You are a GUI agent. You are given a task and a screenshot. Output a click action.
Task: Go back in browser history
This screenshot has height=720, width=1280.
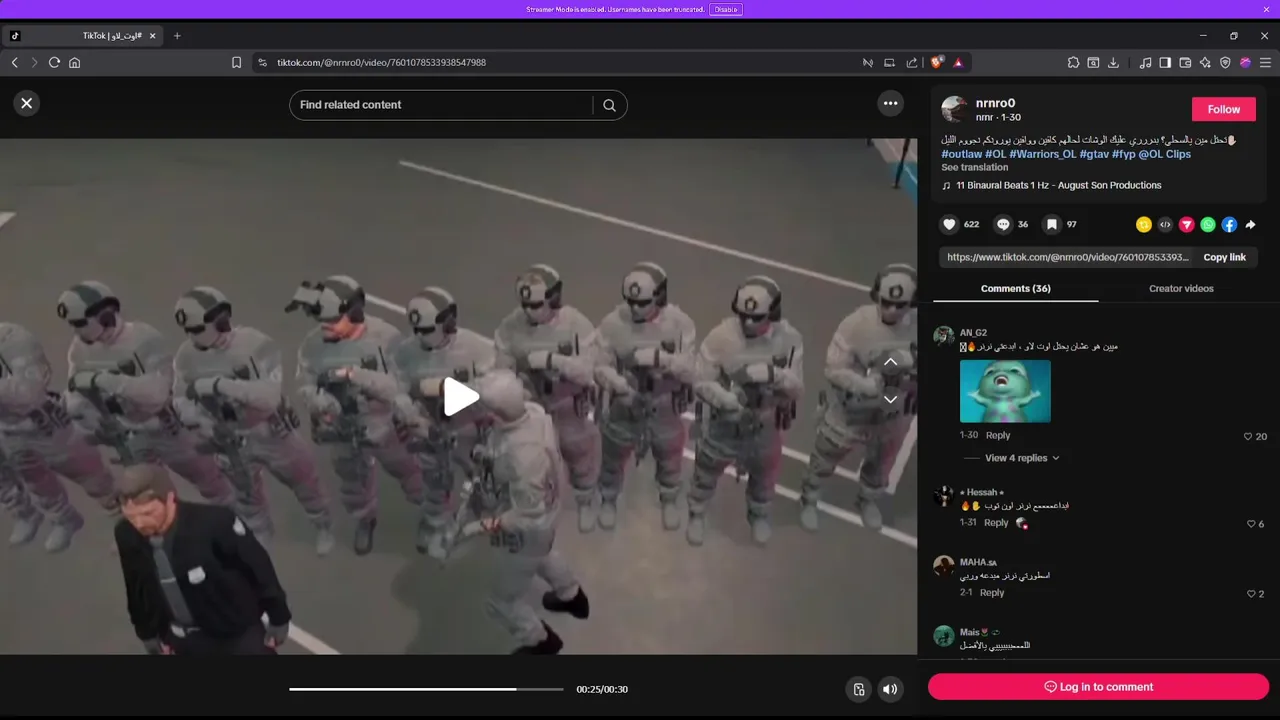[x=14, y=62]
